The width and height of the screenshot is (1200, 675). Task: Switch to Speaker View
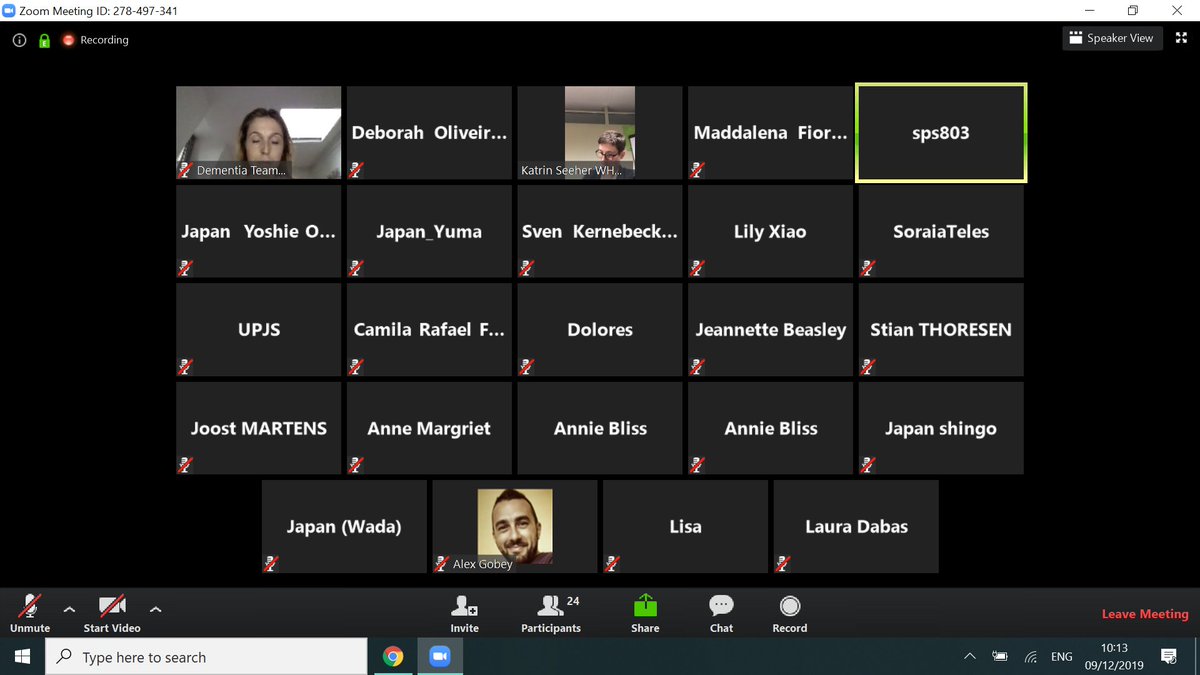[1111, 38]
